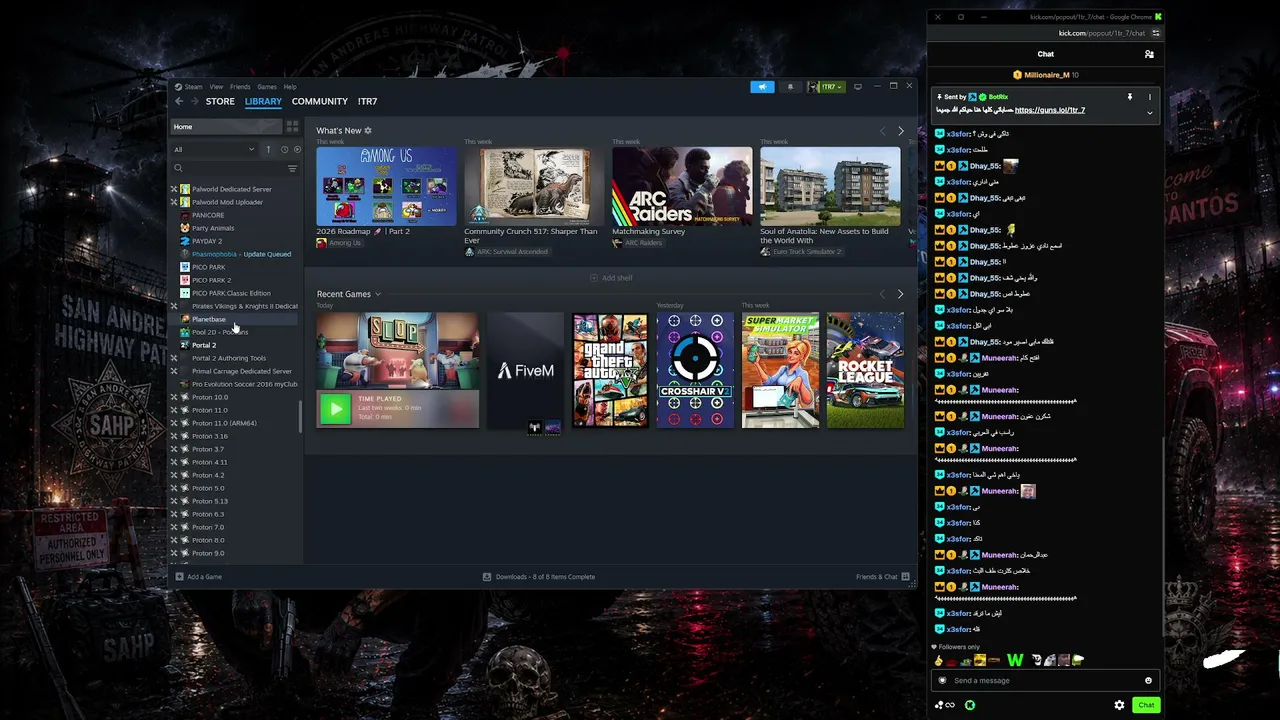This screenshot has height=720, width=1280.
Task: Expand the Recent Games shelf dropdown
Action: 378,294
